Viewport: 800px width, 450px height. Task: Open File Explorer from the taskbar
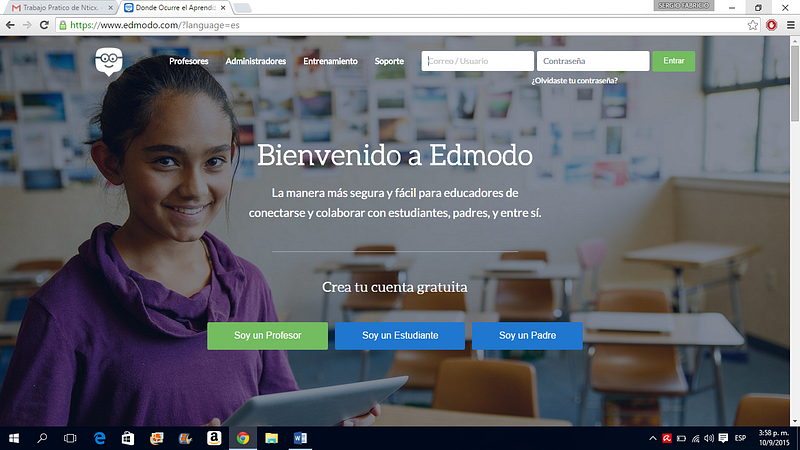(271, 438)
